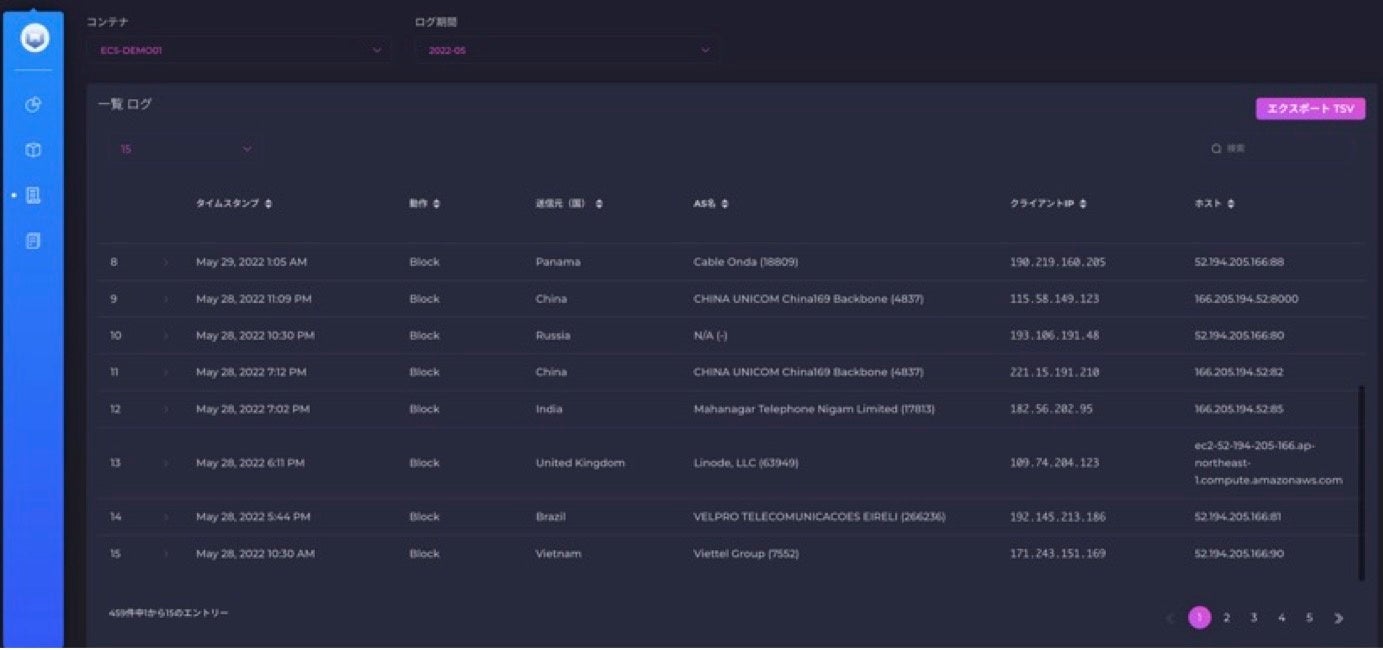Select VELPRO TELECOMUNICACOES EIRELI cell

pos(819,517)
